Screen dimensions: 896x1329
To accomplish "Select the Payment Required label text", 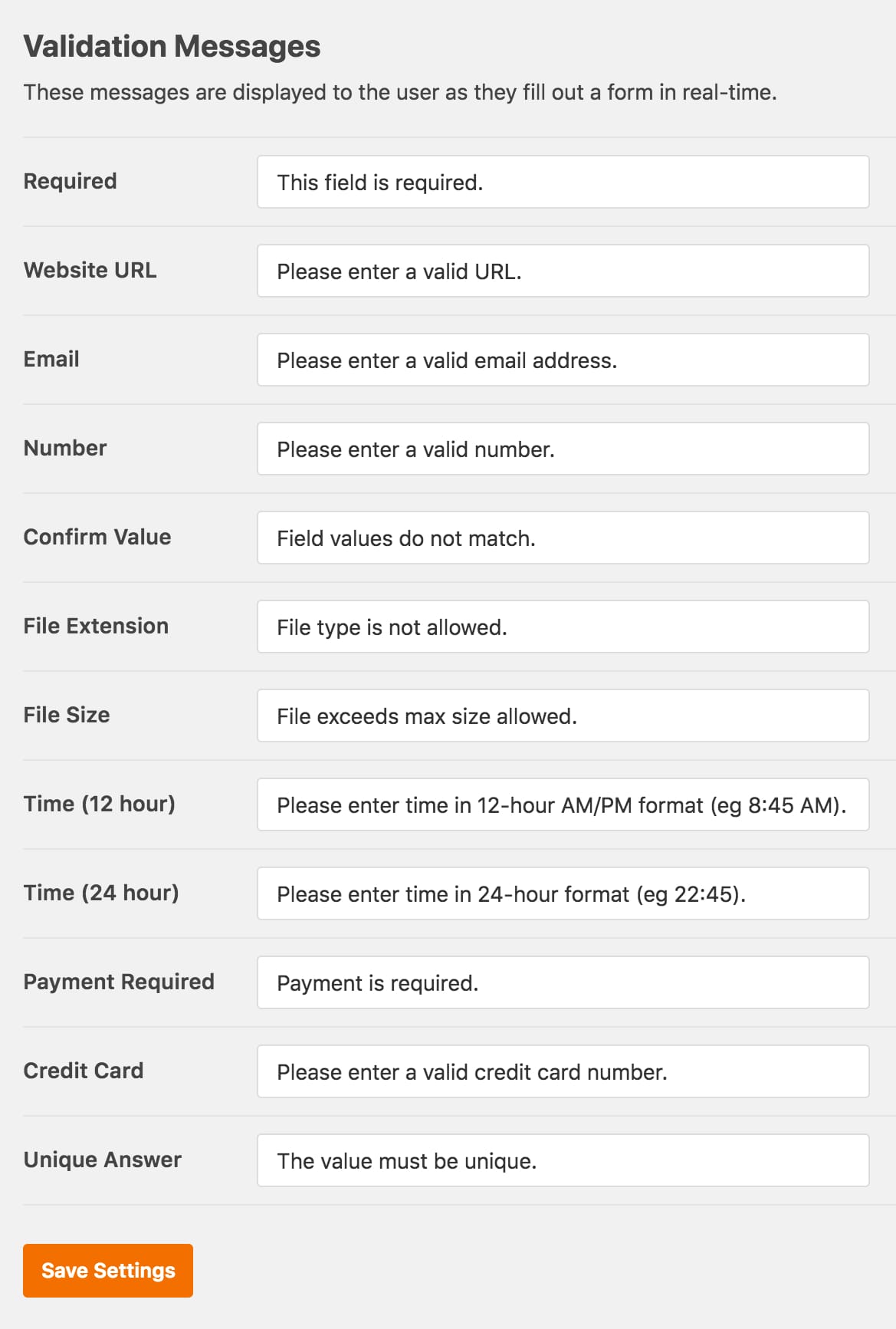I will pyautogui.click(x=120, y=982).
